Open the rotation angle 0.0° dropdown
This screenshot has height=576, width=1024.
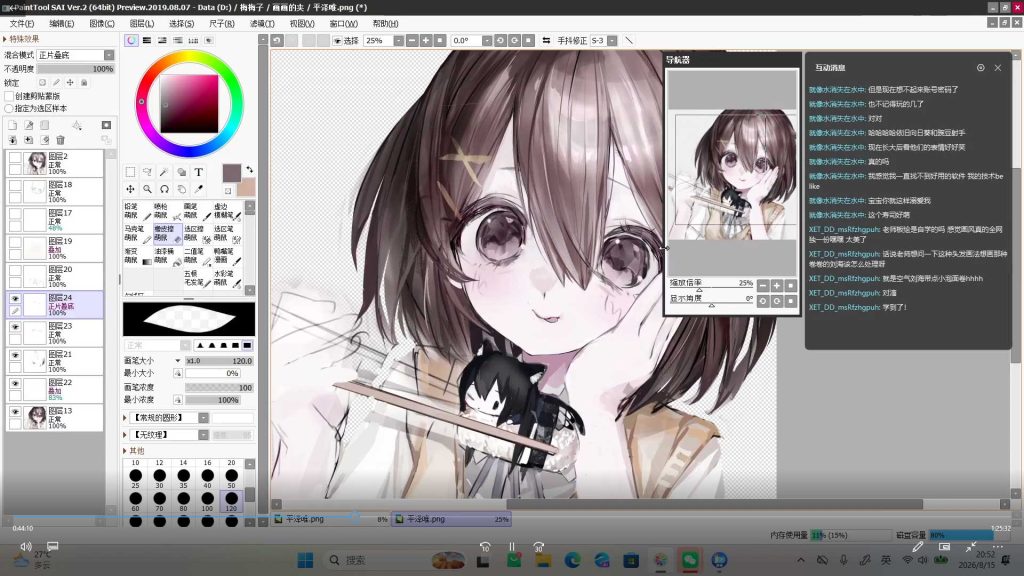click(487, 40)
